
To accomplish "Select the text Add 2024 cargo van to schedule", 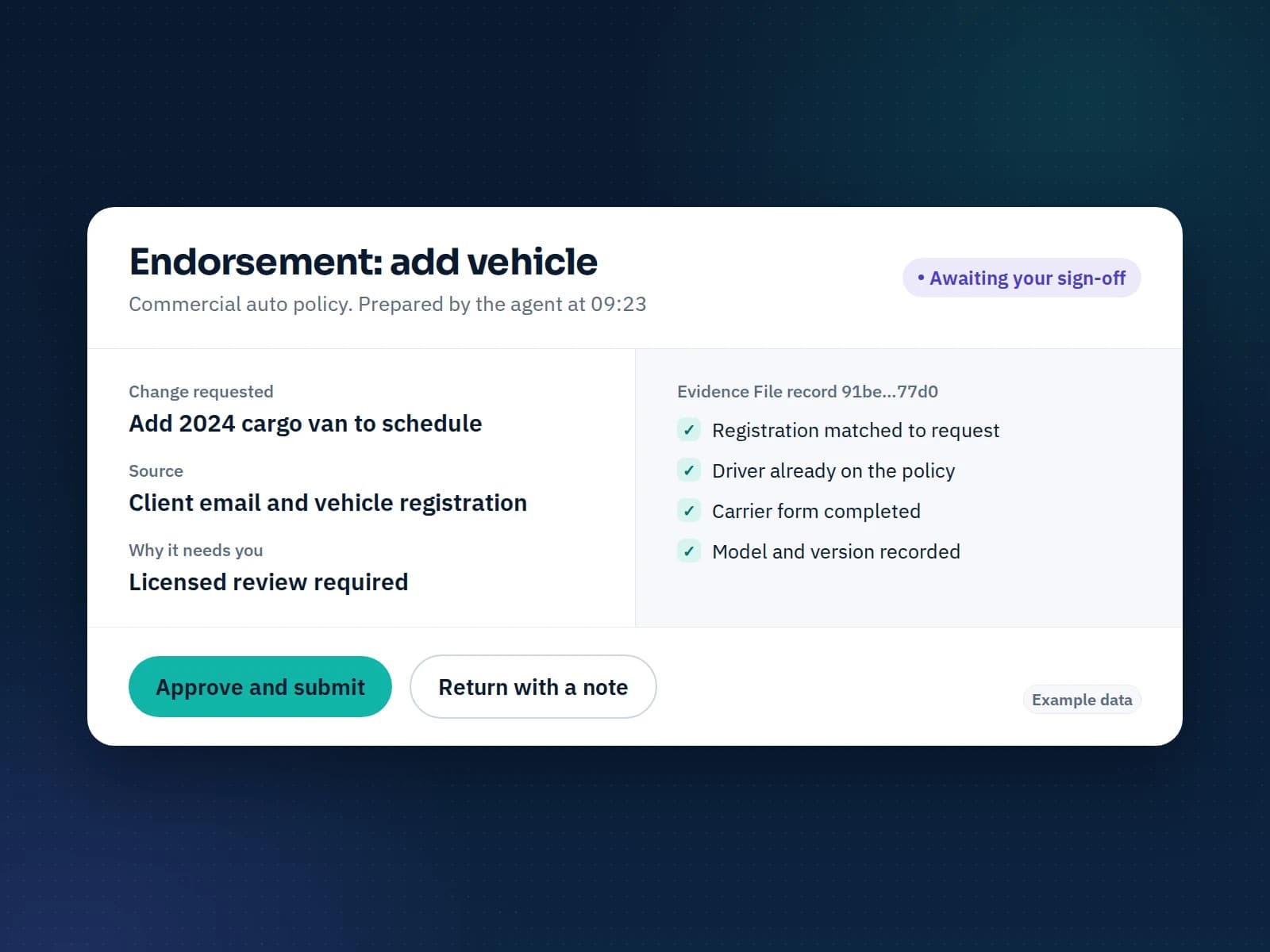I will click(x=306, y=424).
